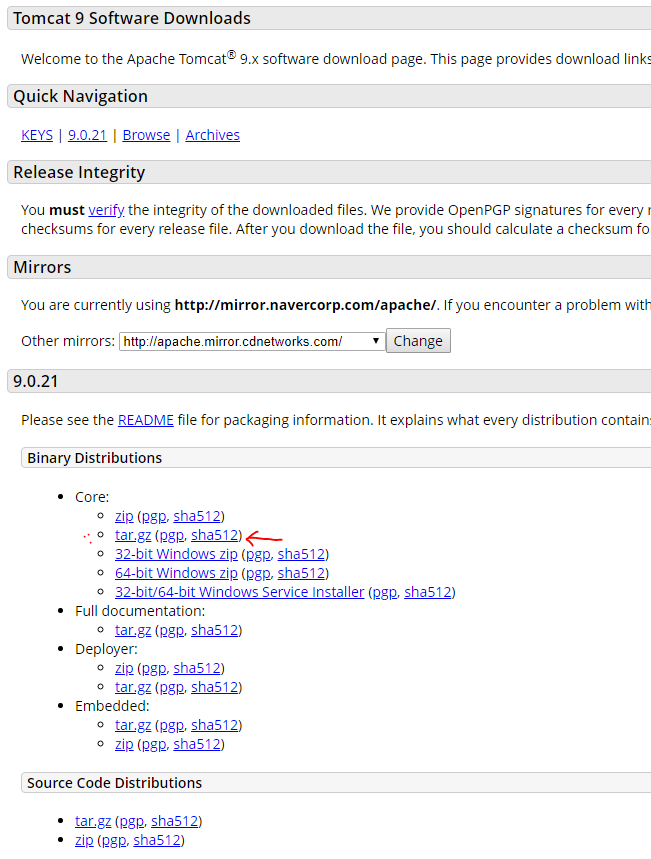Image resolution: width=651 pixels, height=859 pixels.
Task: Open sha512 for Full documentation tar.gz
Action: click(x=215, y=630)
